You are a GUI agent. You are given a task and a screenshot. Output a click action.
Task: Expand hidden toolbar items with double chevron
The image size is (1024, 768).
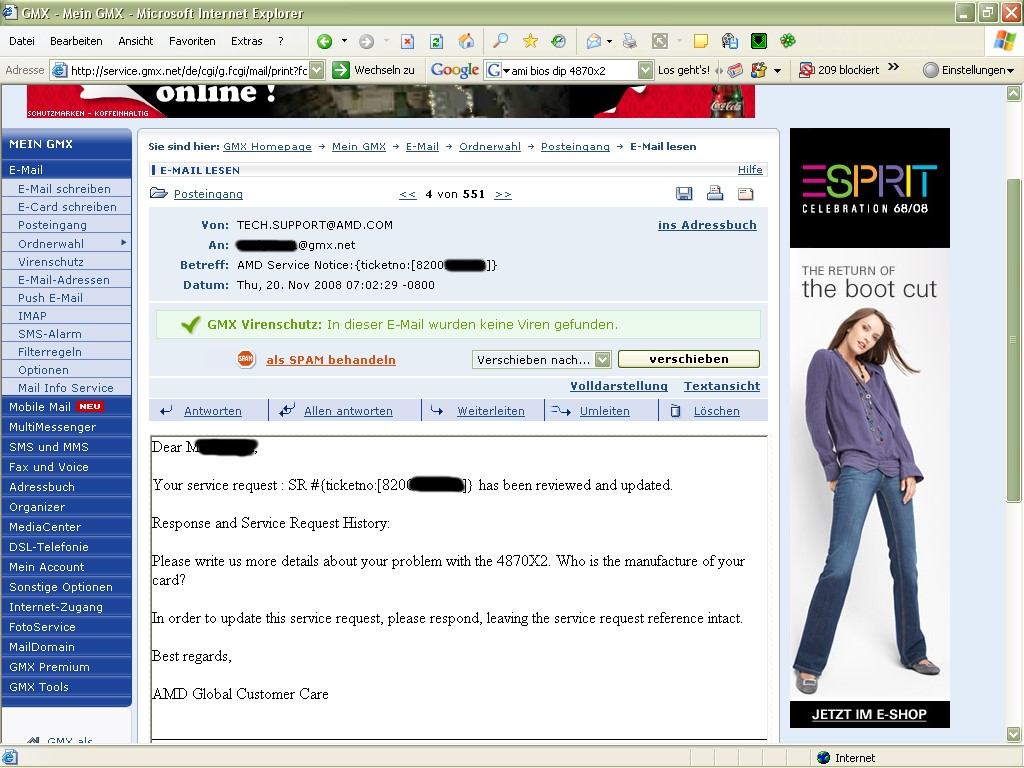(x=893, y=67)
